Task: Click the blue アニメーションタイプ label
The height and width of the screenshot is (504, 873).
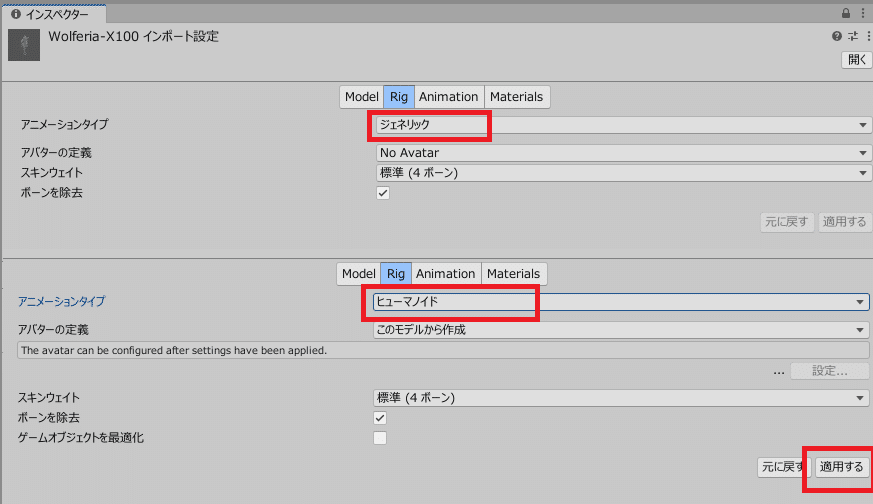Action: click(61, 301)
